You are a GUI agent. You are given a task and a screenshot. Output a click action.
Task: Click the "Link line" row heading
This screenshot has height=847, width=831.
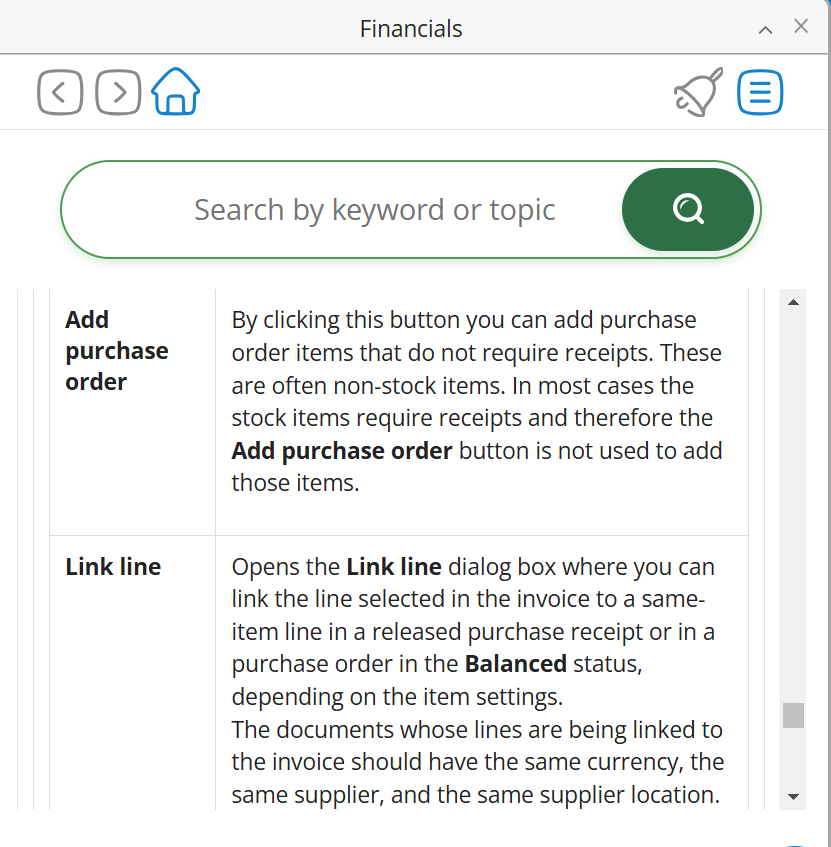[113, 567]
